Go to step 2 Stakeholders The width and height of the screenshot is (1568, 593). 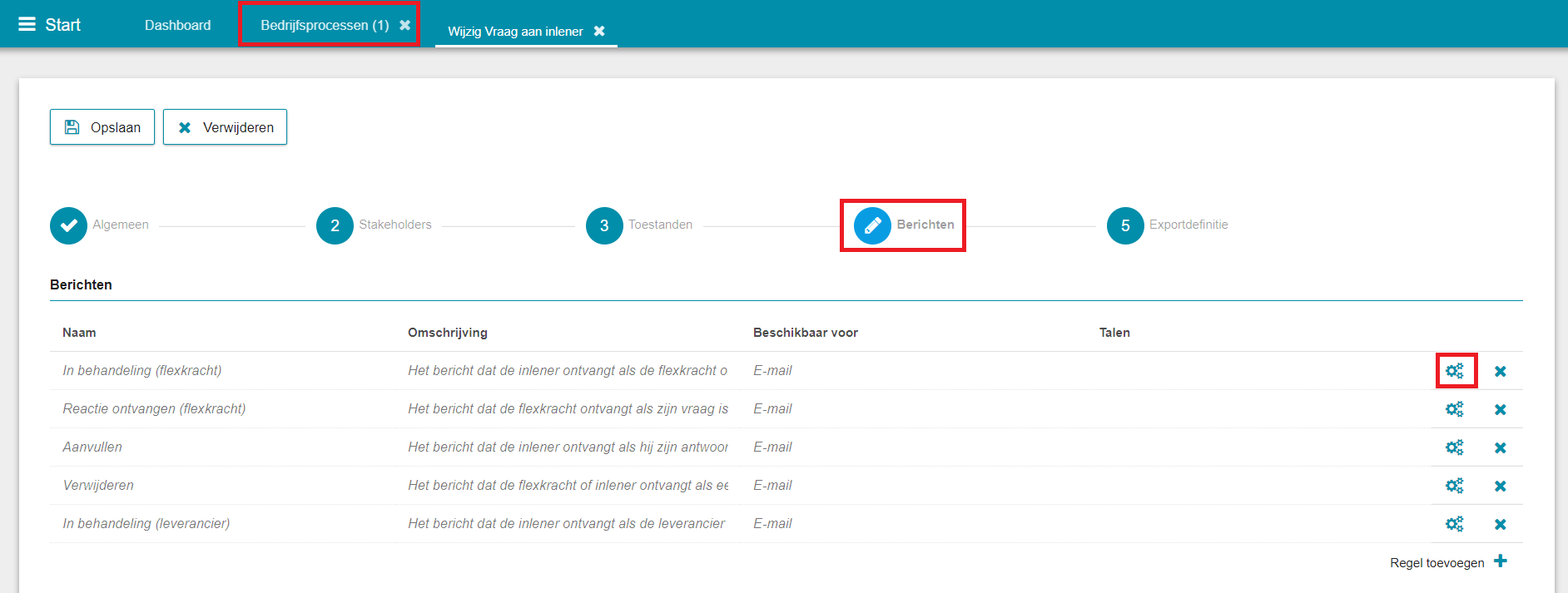(x=335, y=225)
